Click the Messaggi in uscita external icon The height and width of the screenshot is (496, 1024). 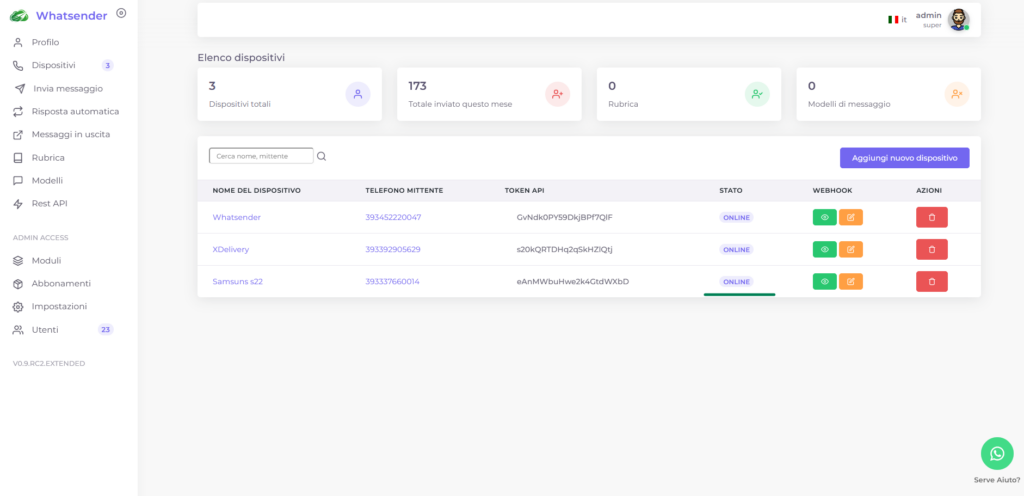tap(18, 134)
